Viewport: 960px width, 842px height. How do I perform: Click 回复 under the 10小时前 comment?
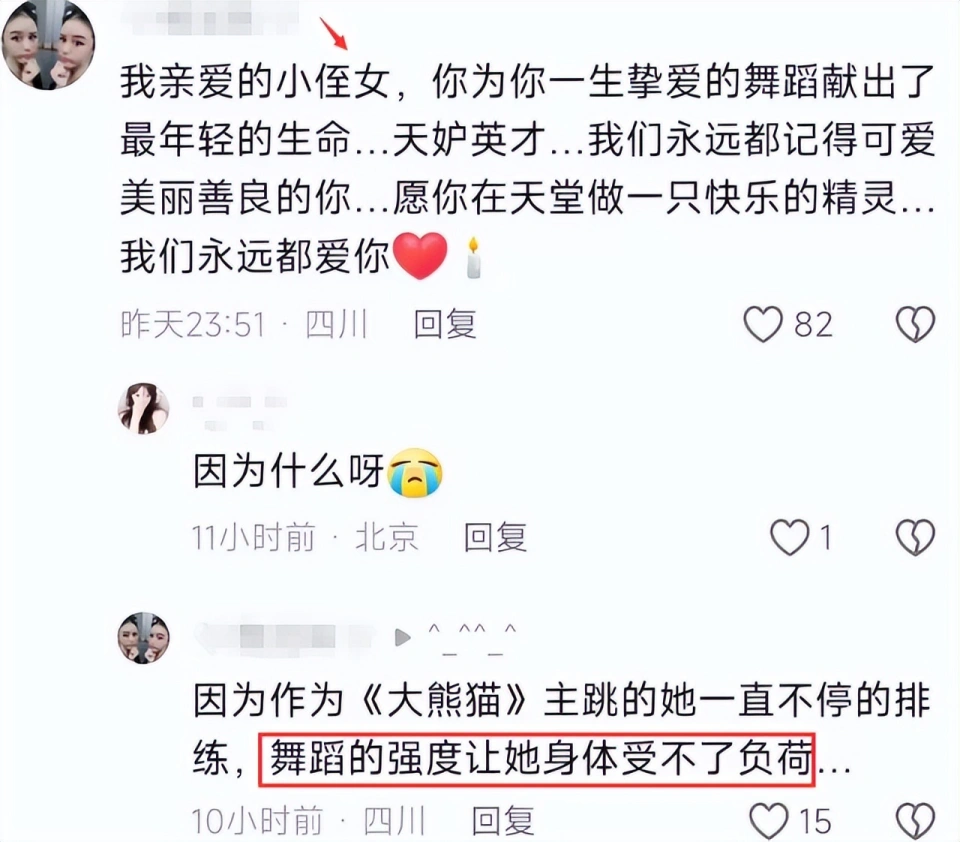(503, 821)
